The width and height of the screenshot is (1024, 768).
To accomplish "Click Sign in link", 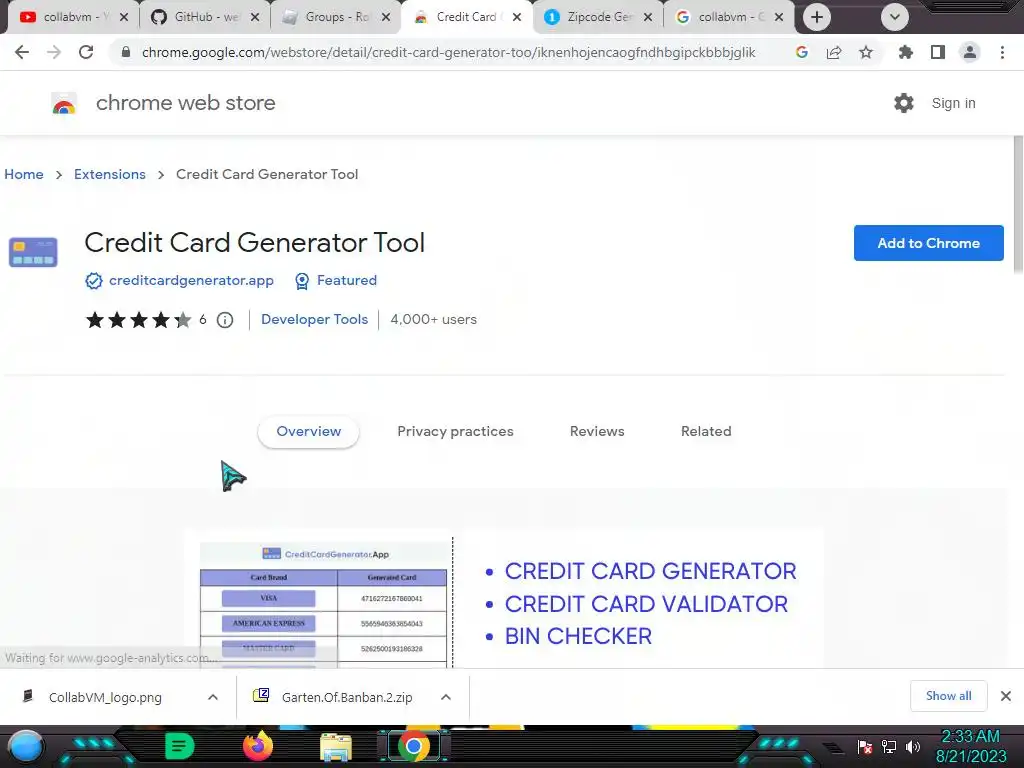I will [x=953, y=103].
